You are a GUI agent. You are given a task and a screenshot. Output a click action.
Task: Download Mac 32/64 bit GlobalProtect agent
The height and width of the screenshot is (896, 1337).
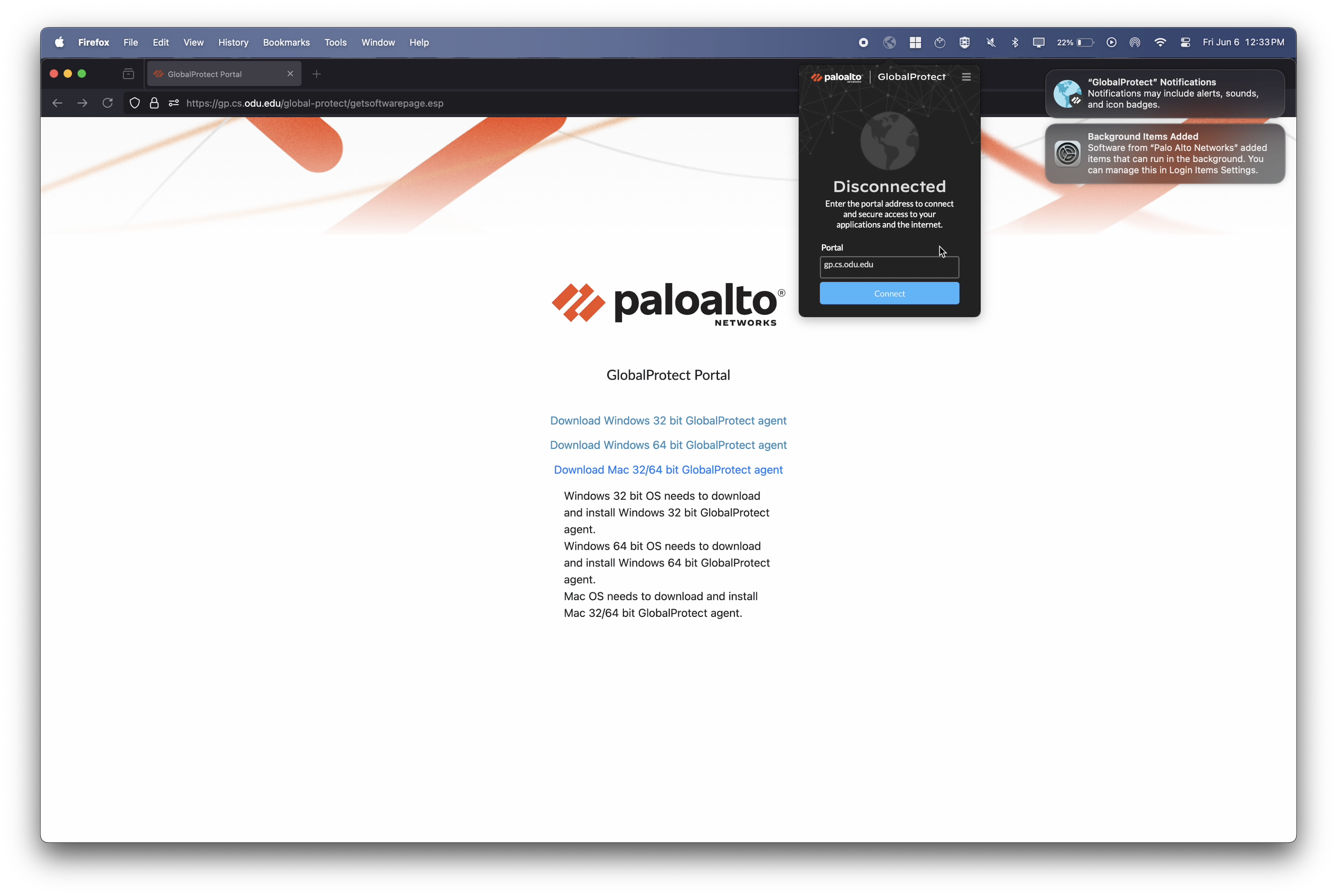pyautogui.click(x=668, y=470)
